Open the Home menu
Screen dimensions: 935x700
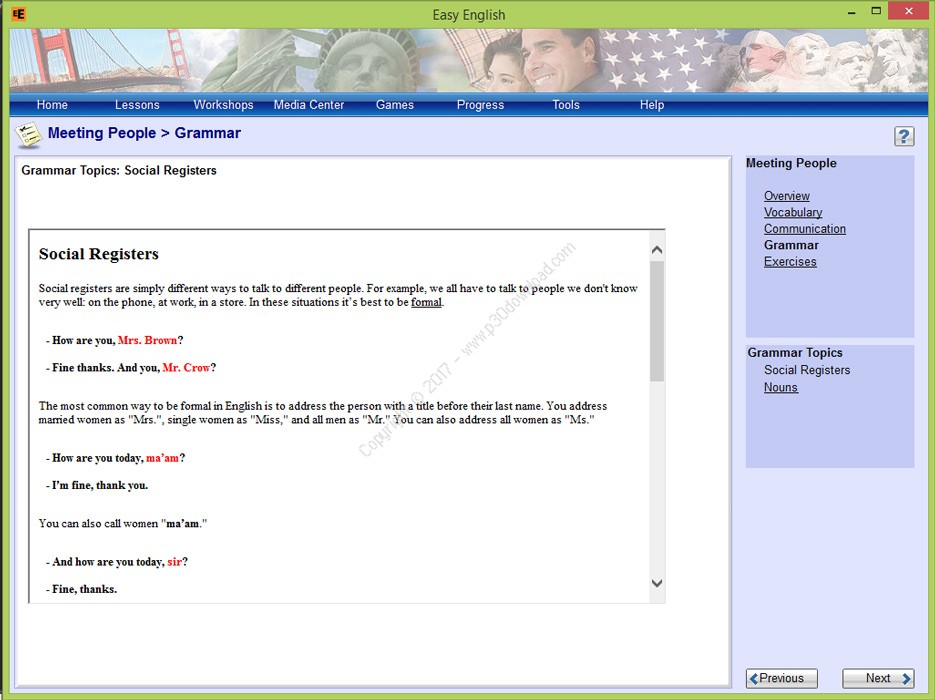52,105
